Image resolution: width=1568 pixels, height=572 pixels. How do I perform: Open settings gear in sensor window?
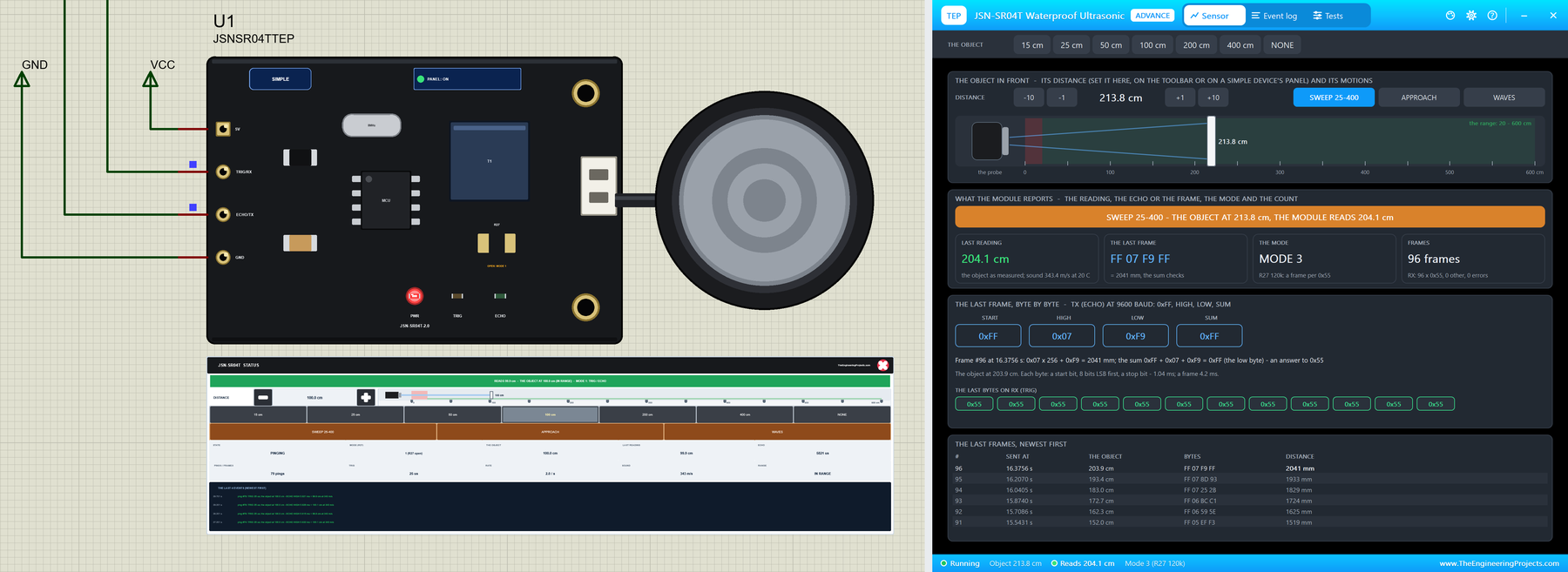pos(1471,16)
